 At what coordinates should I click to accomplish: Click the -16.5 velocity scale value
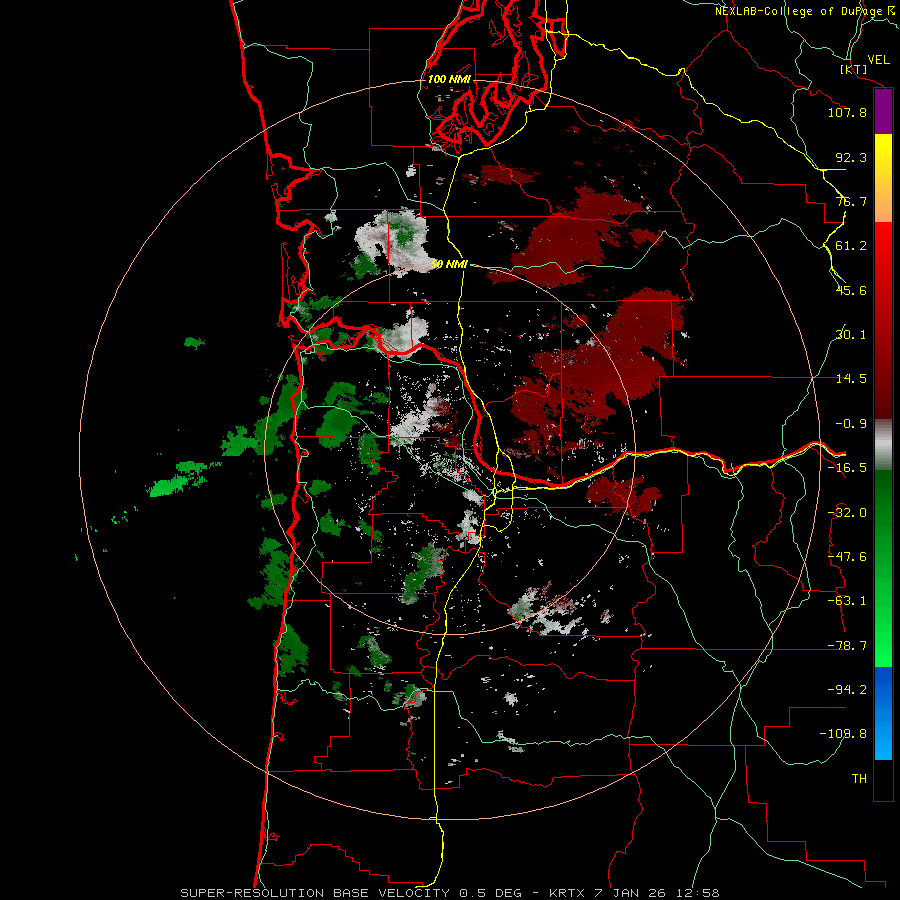click(x=847, y=468)
